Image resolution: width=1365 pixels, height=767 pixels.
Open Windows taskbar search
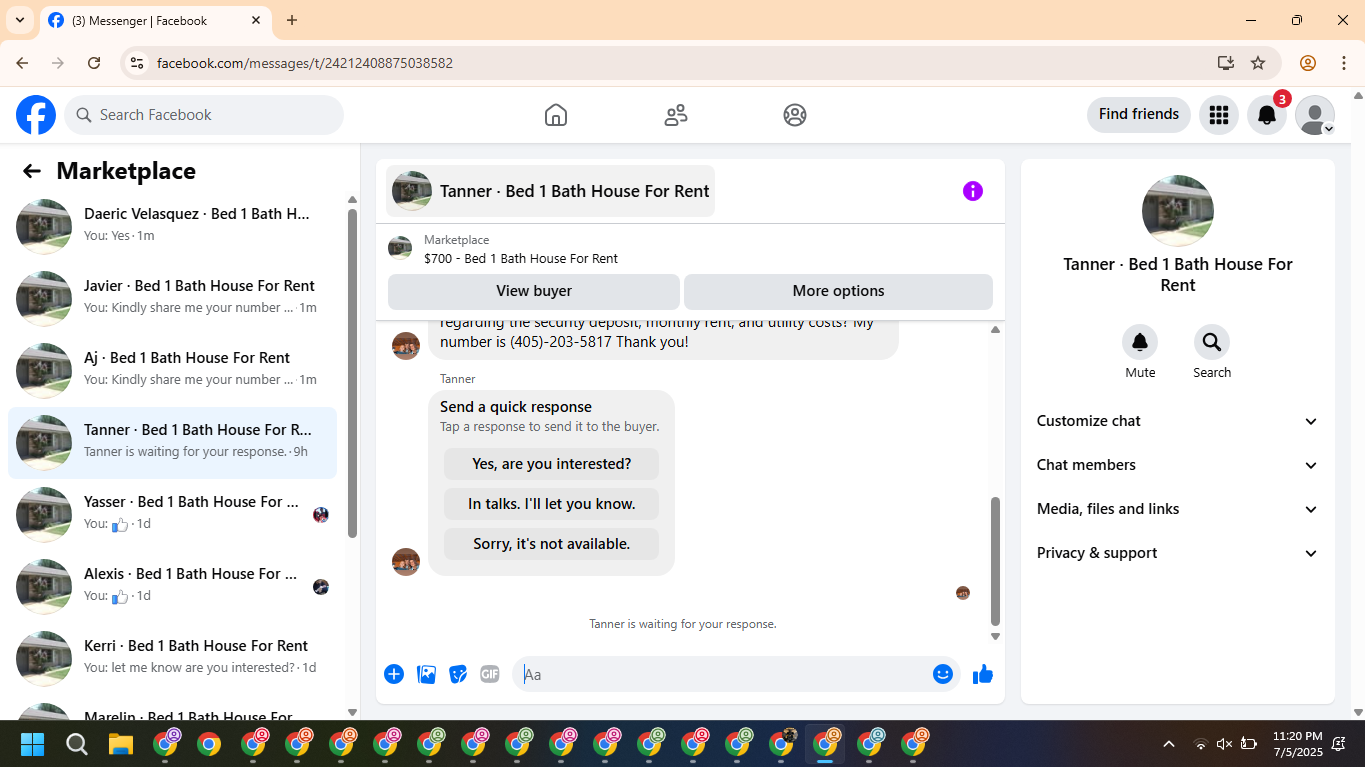pos(77,744)
